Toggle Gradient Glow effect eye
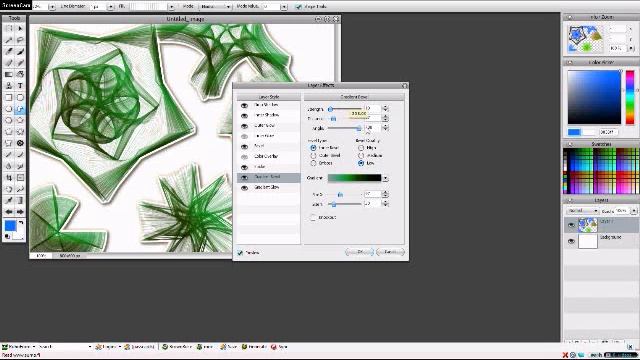This screenshot has height=360, width=640. pos(244,188)
